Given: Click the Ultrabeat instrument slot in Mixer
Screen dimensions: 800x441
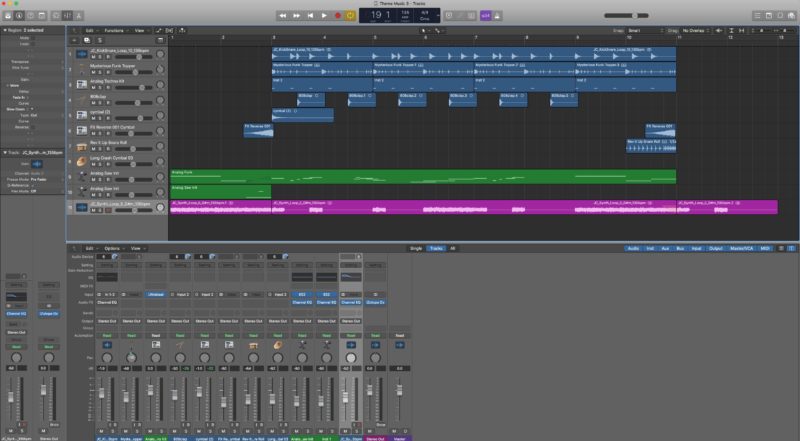Looking at the screenshot, I should tap(156, 295).
